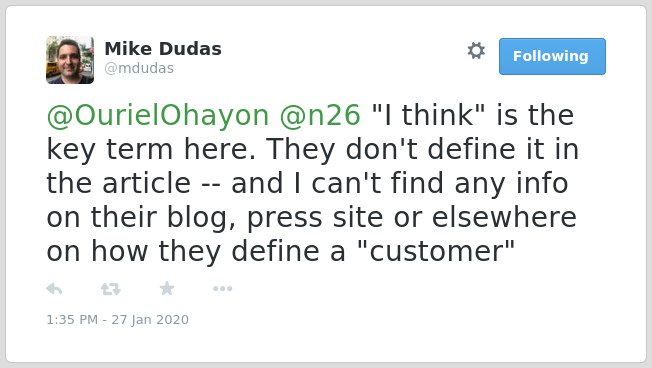Image resolution: width=652 pixels, height=368 pixels.
Task: Click the word "article" in tweet text
Action: [146, 183]
